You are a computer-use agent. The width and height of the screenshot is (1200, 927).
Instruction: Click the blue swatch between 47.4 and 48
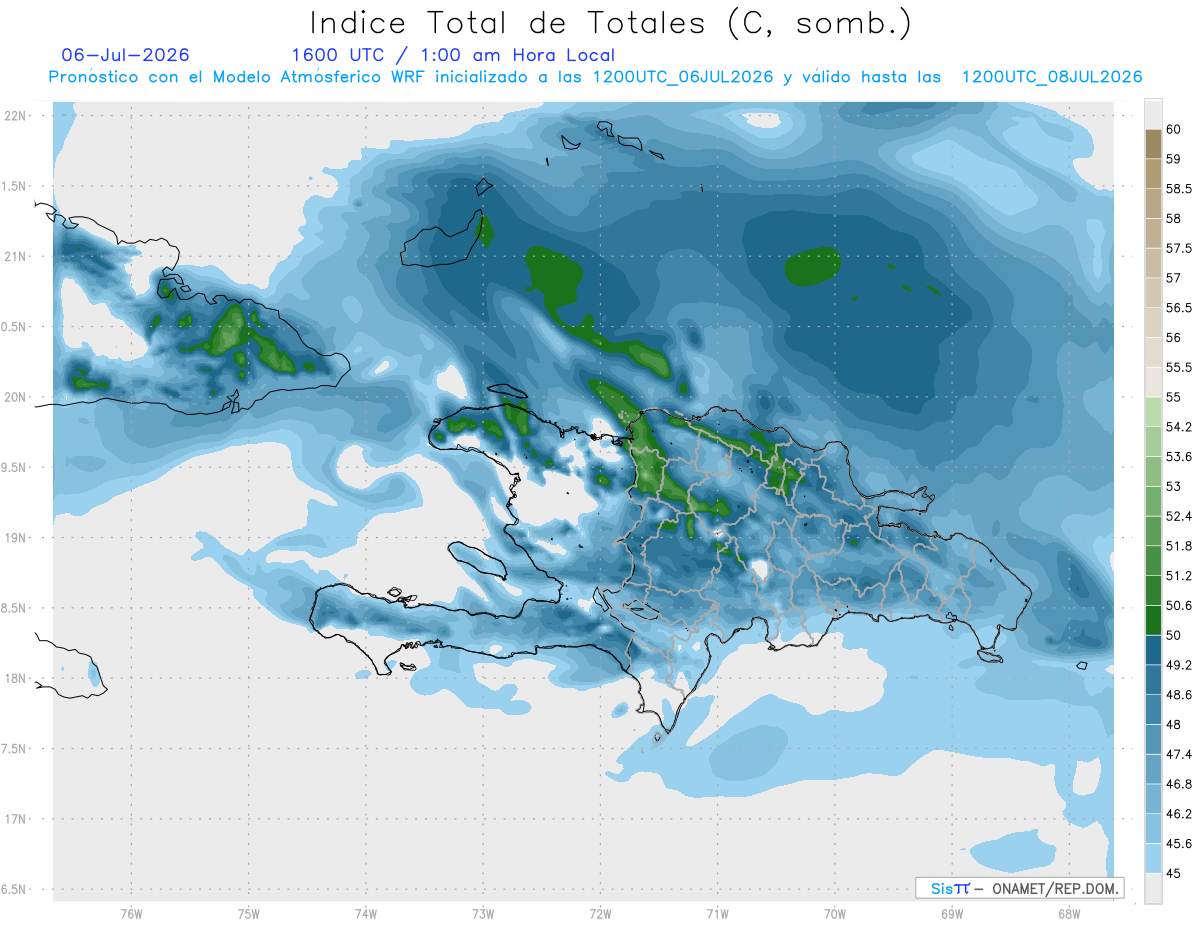point(1153,739)
